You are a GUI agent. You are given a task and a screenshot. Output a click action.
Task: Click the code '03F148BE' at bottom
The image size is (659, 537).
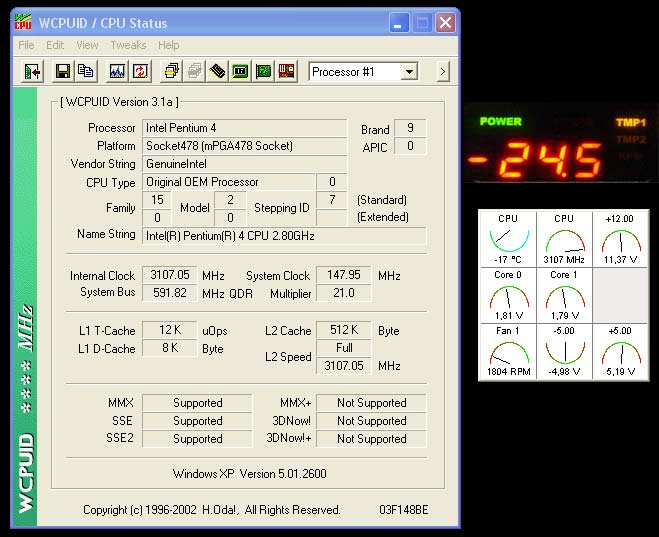(403, 510)
